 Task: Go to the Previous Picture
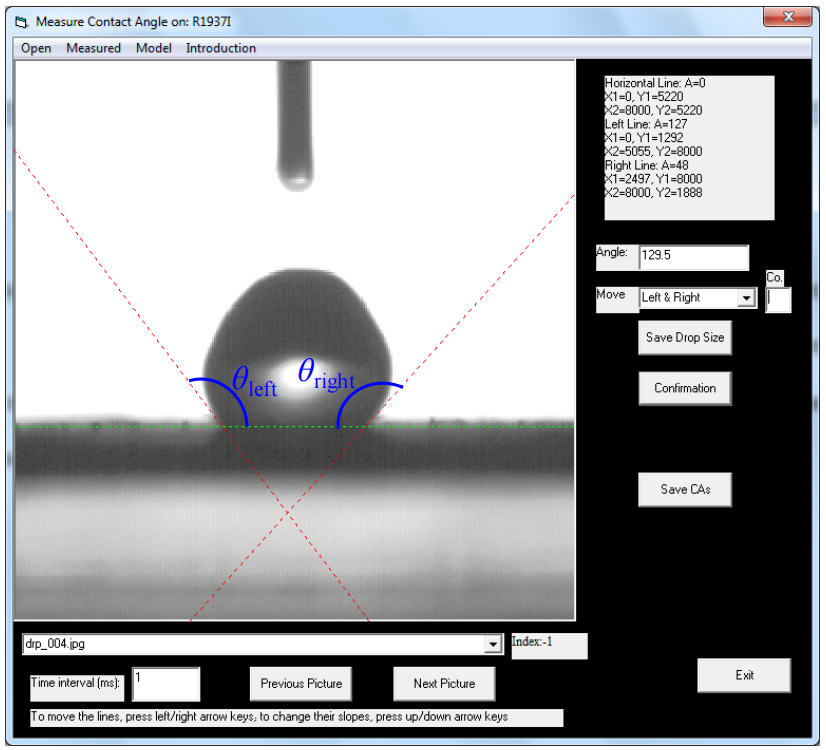(301, 684)
